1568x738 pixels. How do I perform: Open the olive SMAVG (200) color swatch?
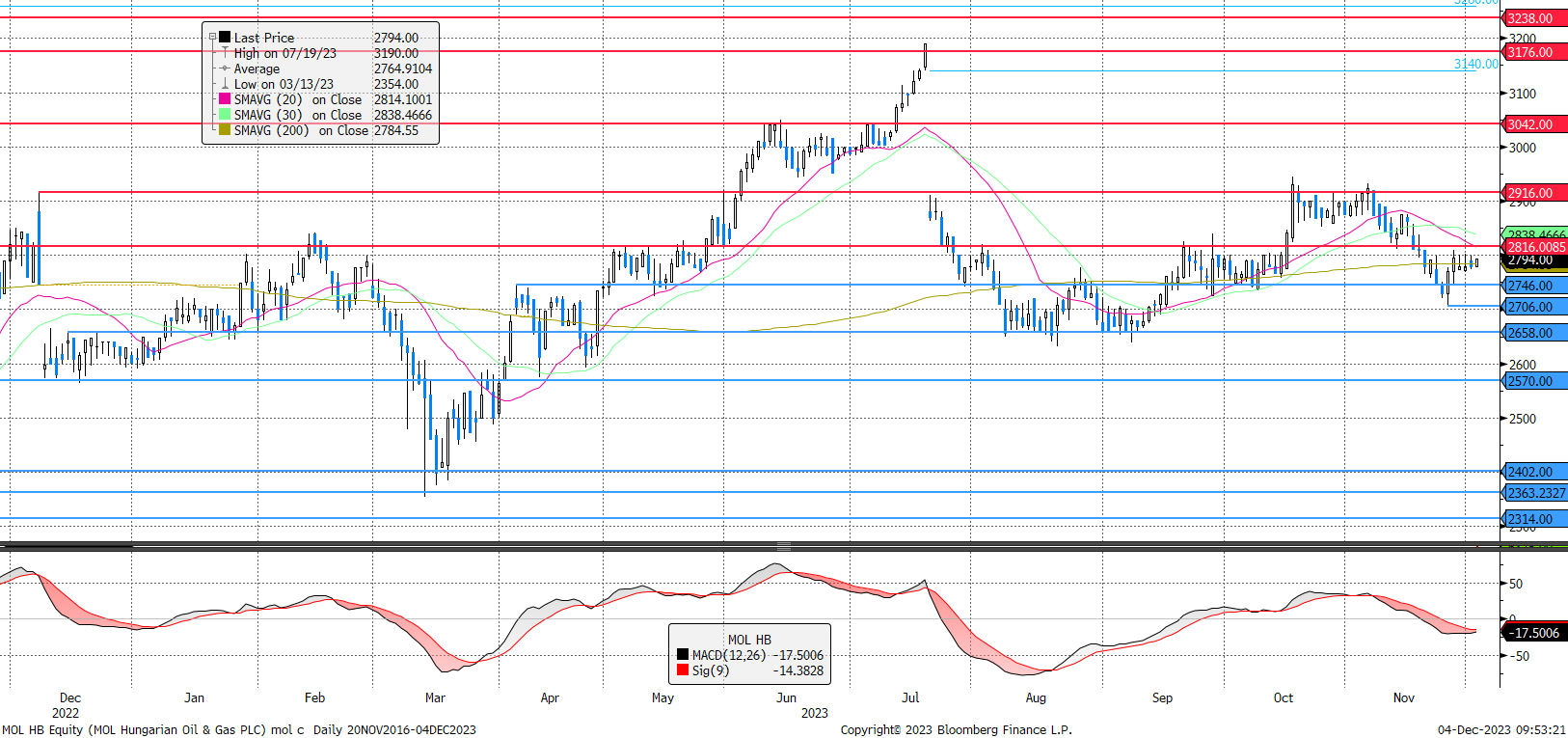click(x=225, y=130)
